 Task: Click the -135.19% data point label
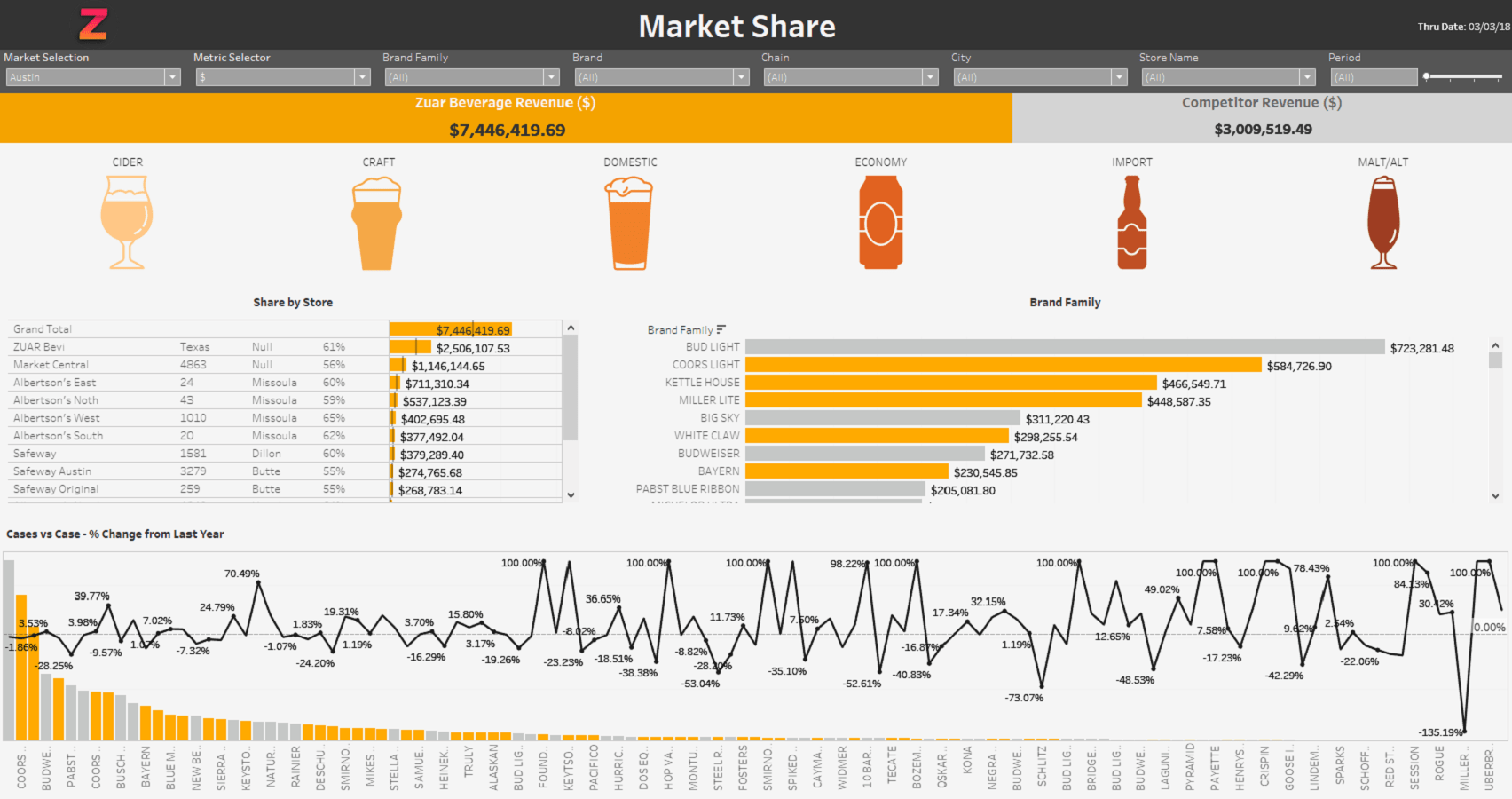point(1441,732)
